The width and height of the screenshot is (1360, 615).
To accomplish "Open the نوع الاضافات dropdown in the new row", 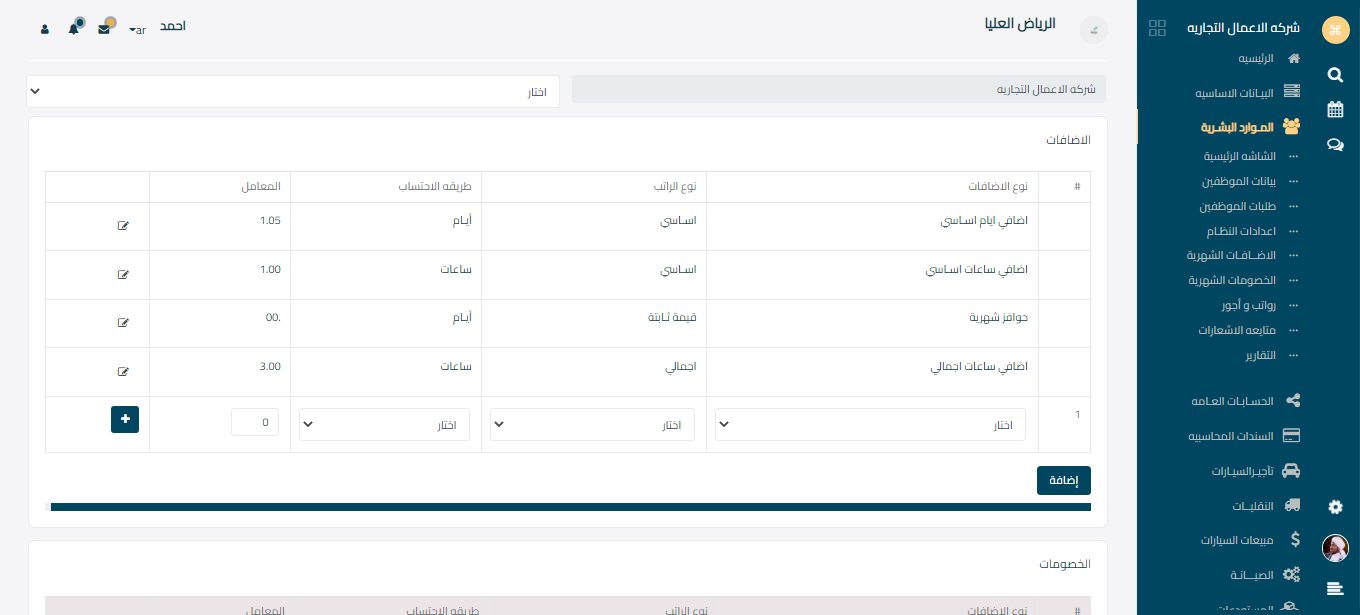I will click(870, 425).
